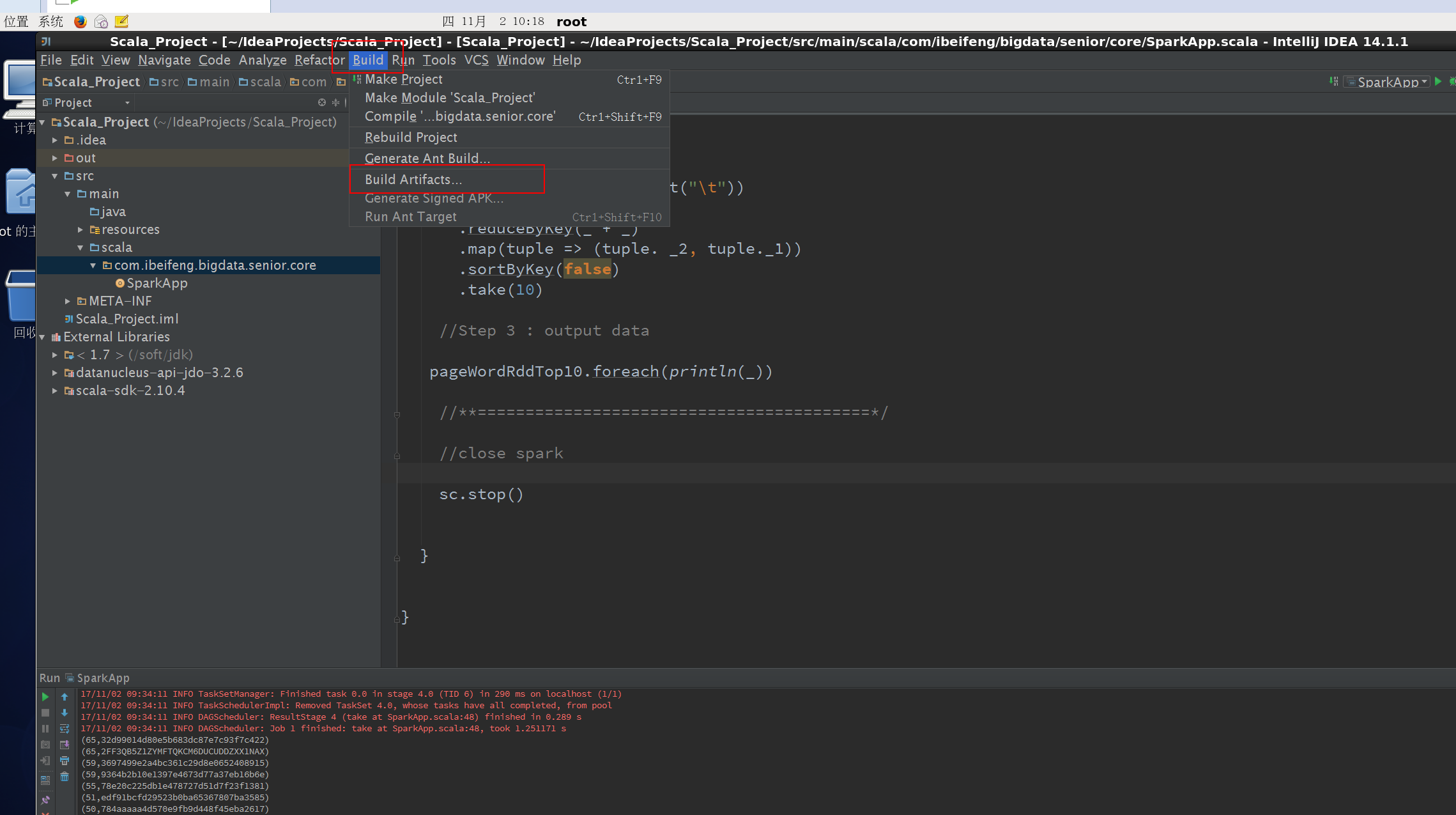This screenshot has height=815, width=1456.
Task: Expand the resources folder node
Action: coord(80,229)
